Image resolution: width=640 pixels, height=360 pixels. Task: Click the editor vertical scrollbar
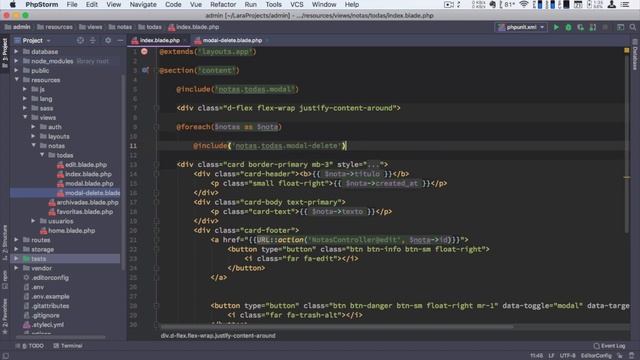coord(627,143)
